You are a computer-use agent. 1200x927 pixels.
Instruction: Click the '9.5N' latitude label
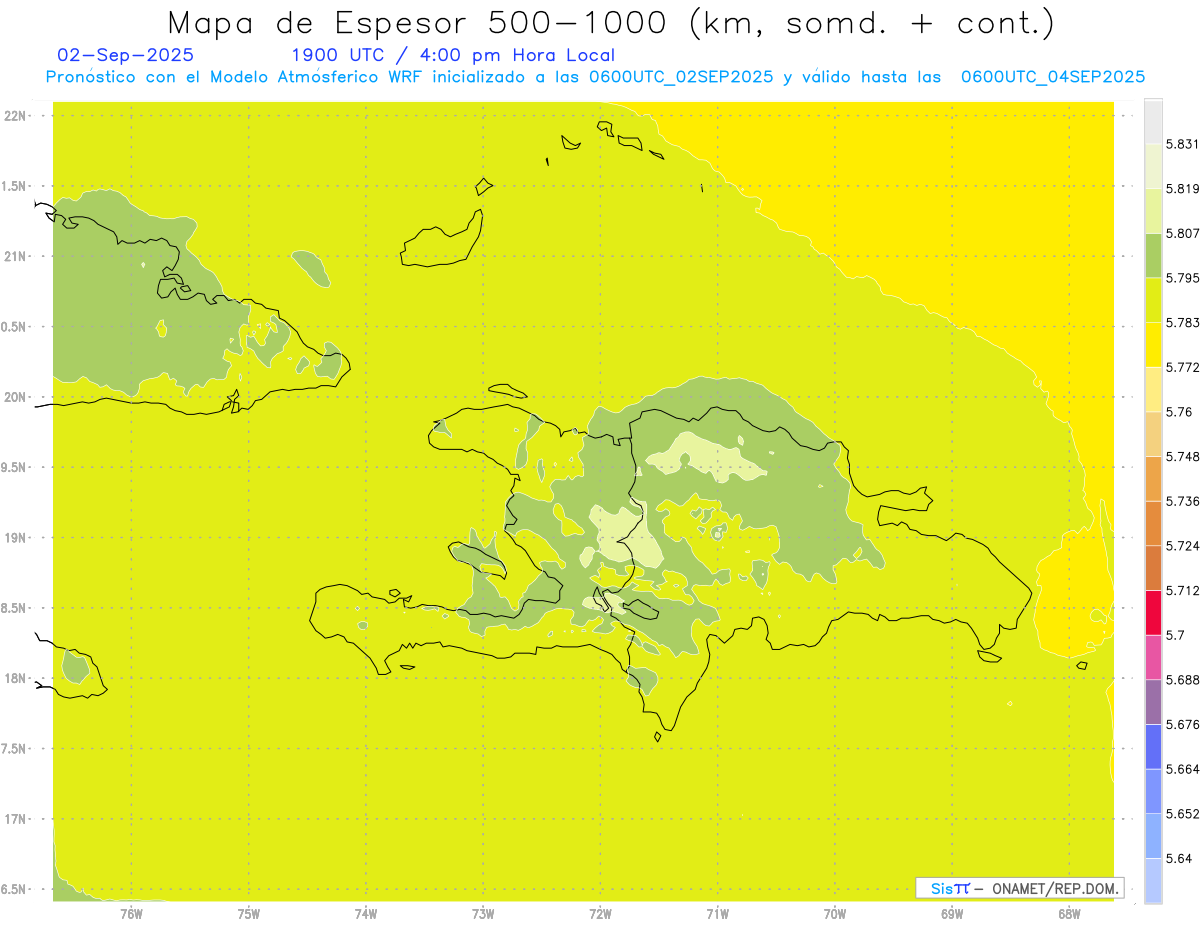click(16, 468)
